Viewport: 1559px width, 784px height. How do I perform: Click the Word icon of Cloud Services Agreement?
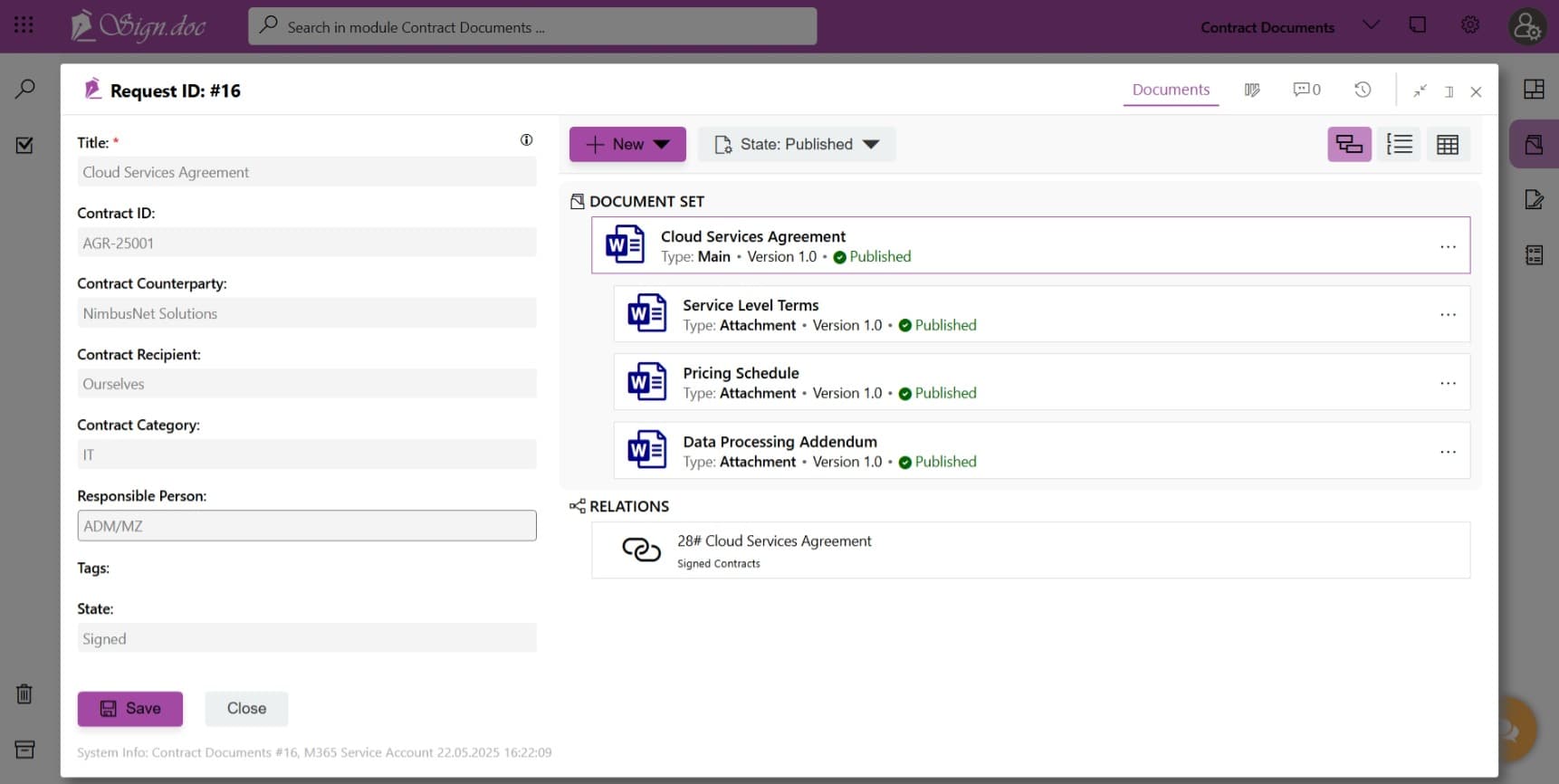[625, 244]
